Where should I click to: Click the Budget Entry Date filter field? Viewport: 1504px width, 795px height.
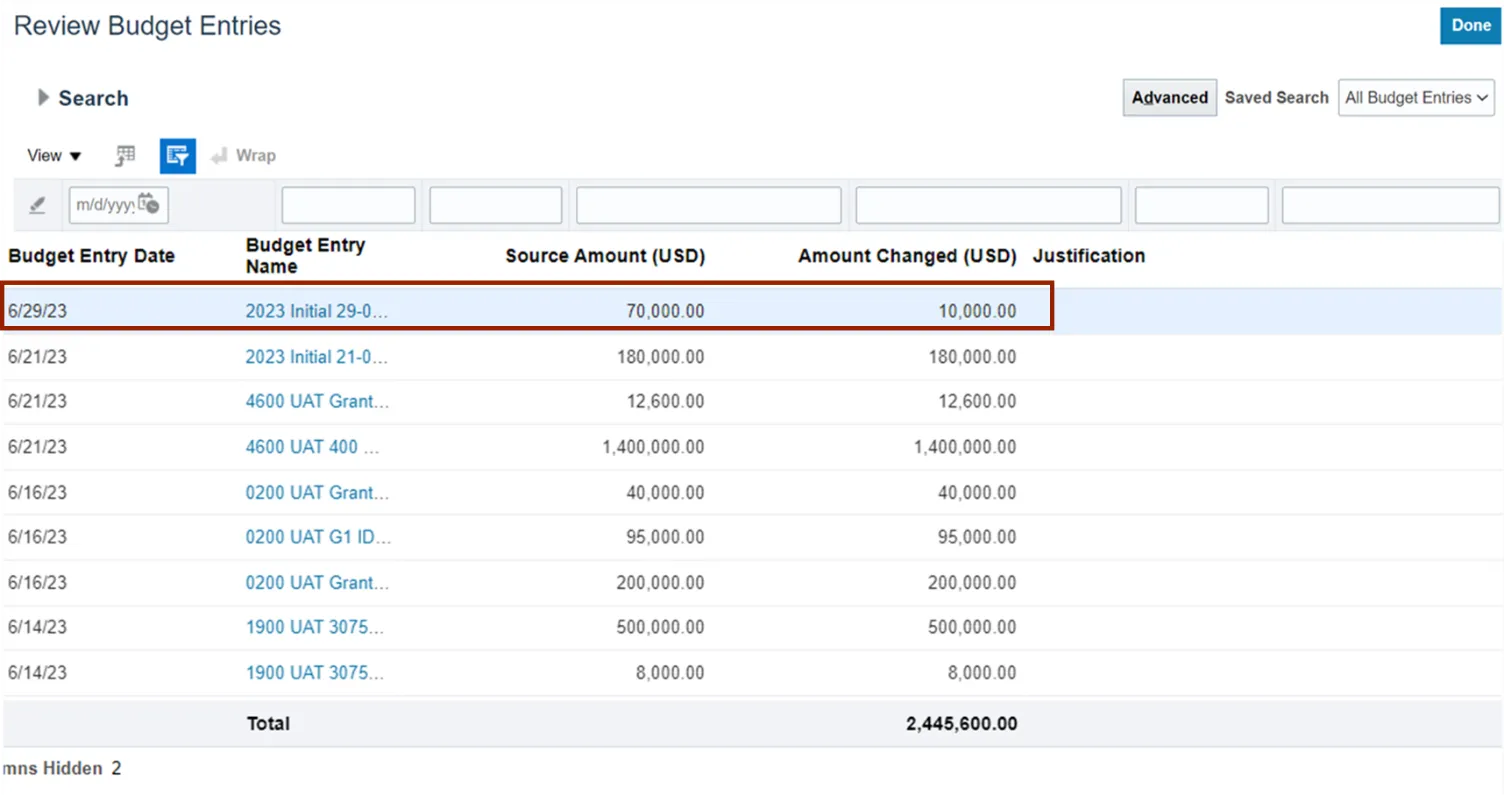pos(104,205)
